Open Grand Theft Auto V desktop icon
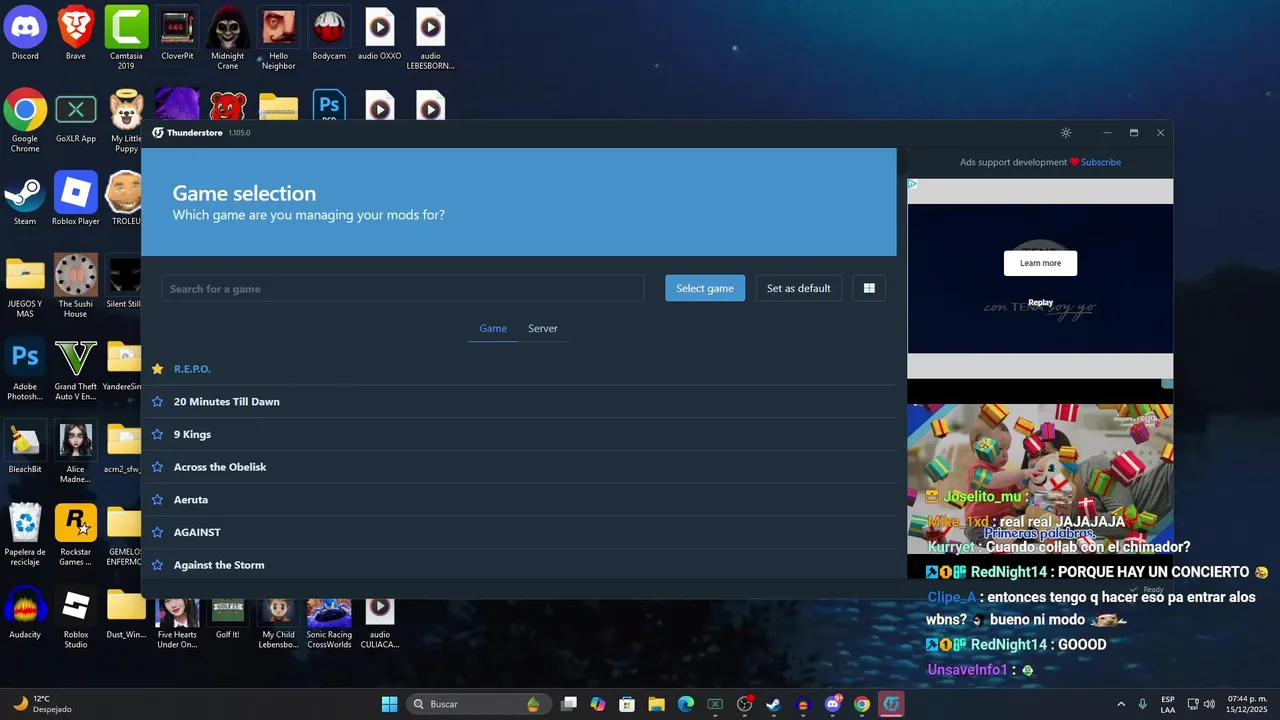 76,368
